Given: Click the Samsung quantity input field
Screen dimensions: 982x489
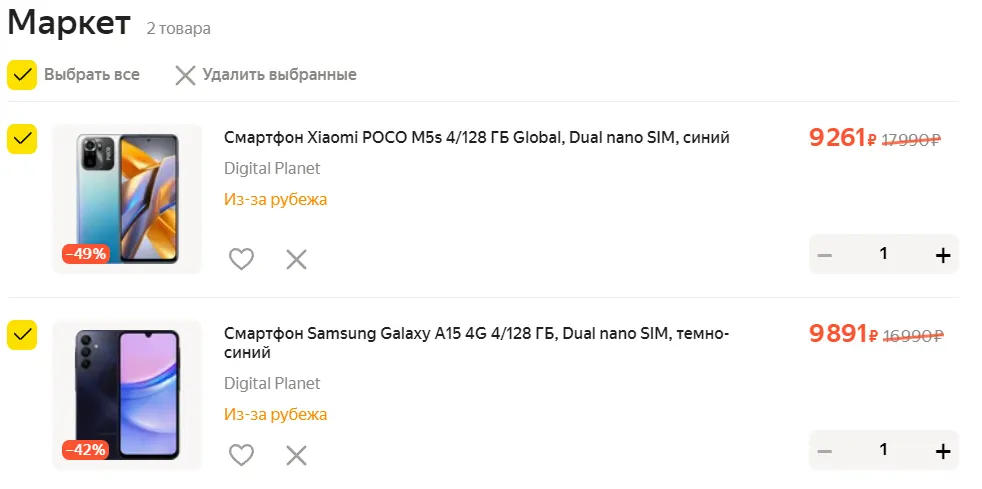Looking at the screenshot, I should [x=883, y=450].
